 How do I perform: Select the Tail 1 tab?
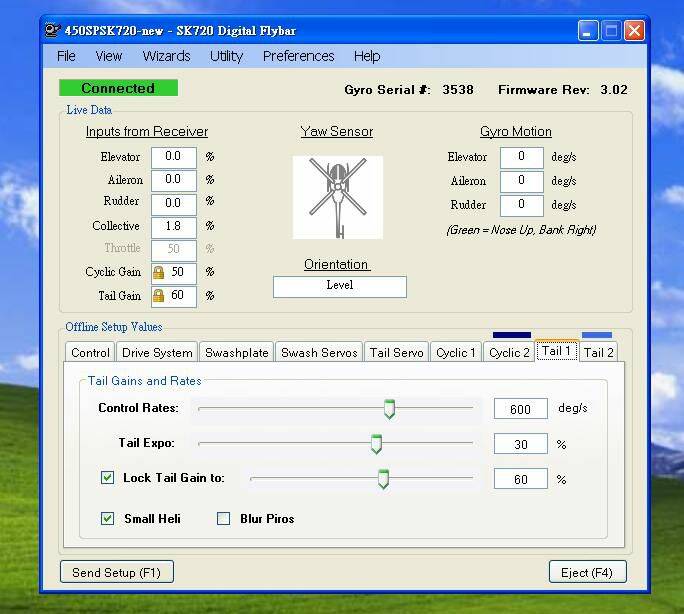pyautogui.click(x=557, y=351)
